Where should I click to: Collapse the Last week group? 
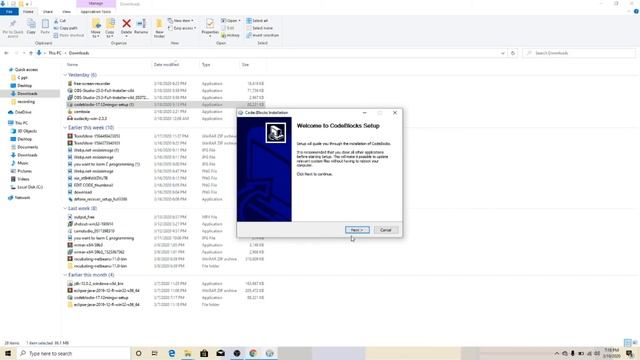(x=65, y=209)
